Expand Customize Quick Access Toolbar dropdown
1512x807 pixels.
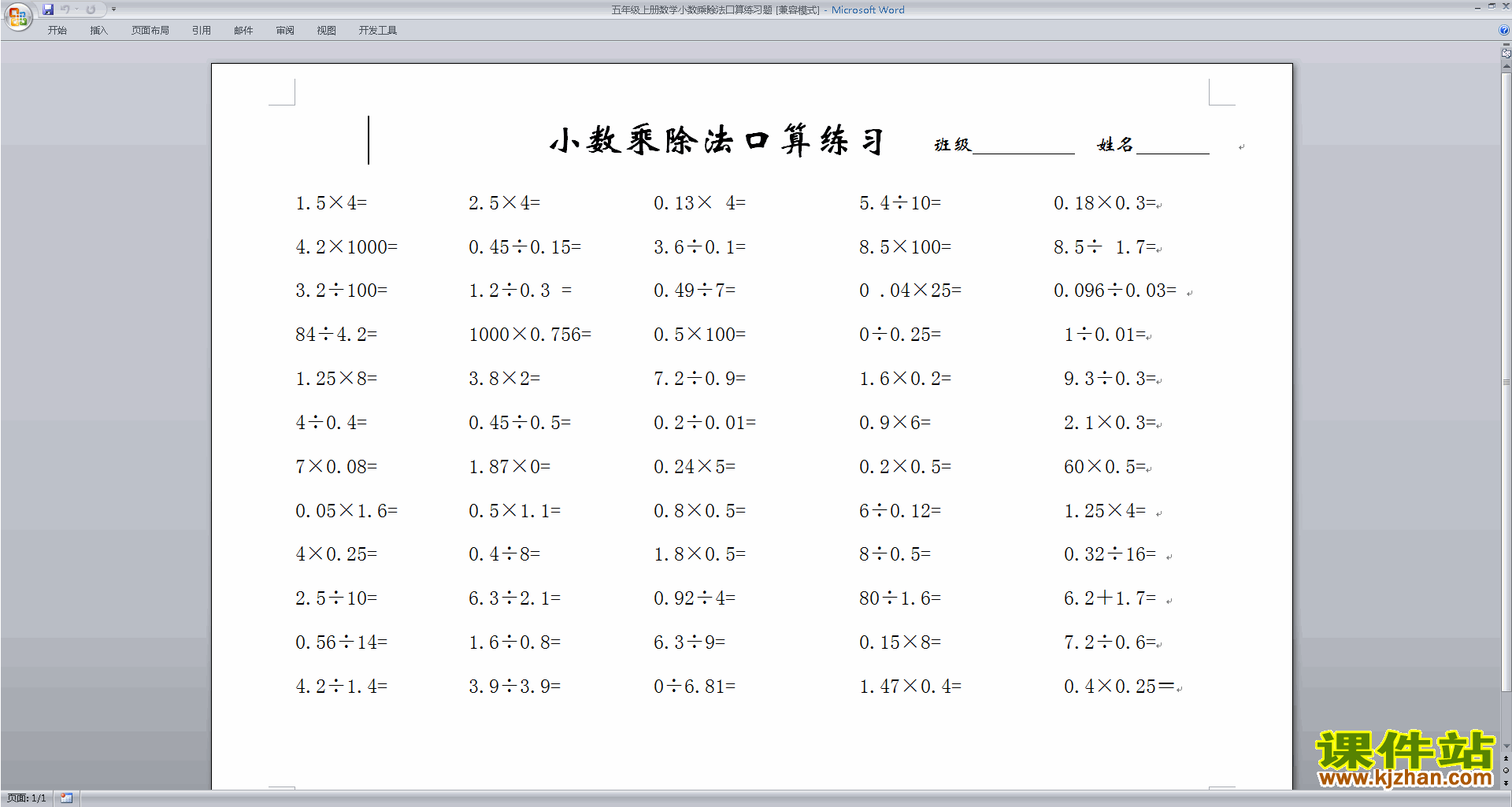(x=113, y=9)
